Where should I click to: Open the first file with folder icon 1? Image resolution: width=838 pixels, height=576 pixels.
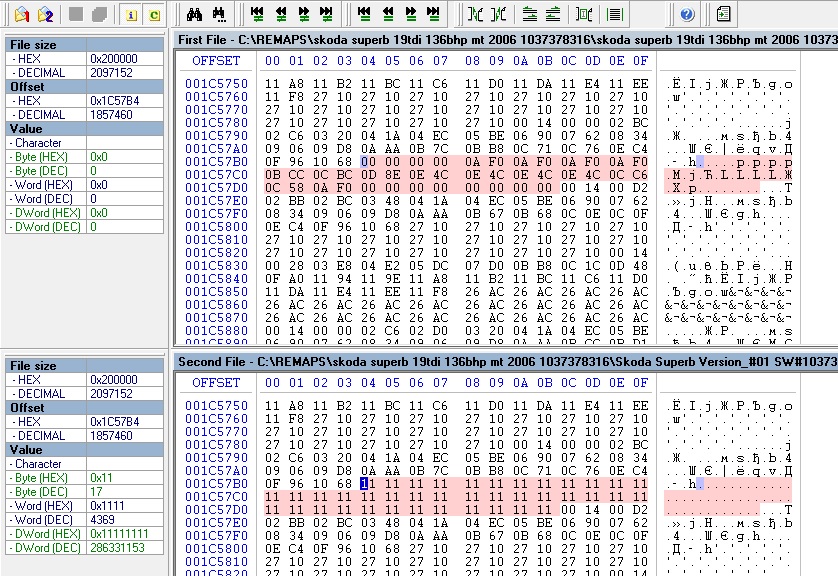click(22, 14)
